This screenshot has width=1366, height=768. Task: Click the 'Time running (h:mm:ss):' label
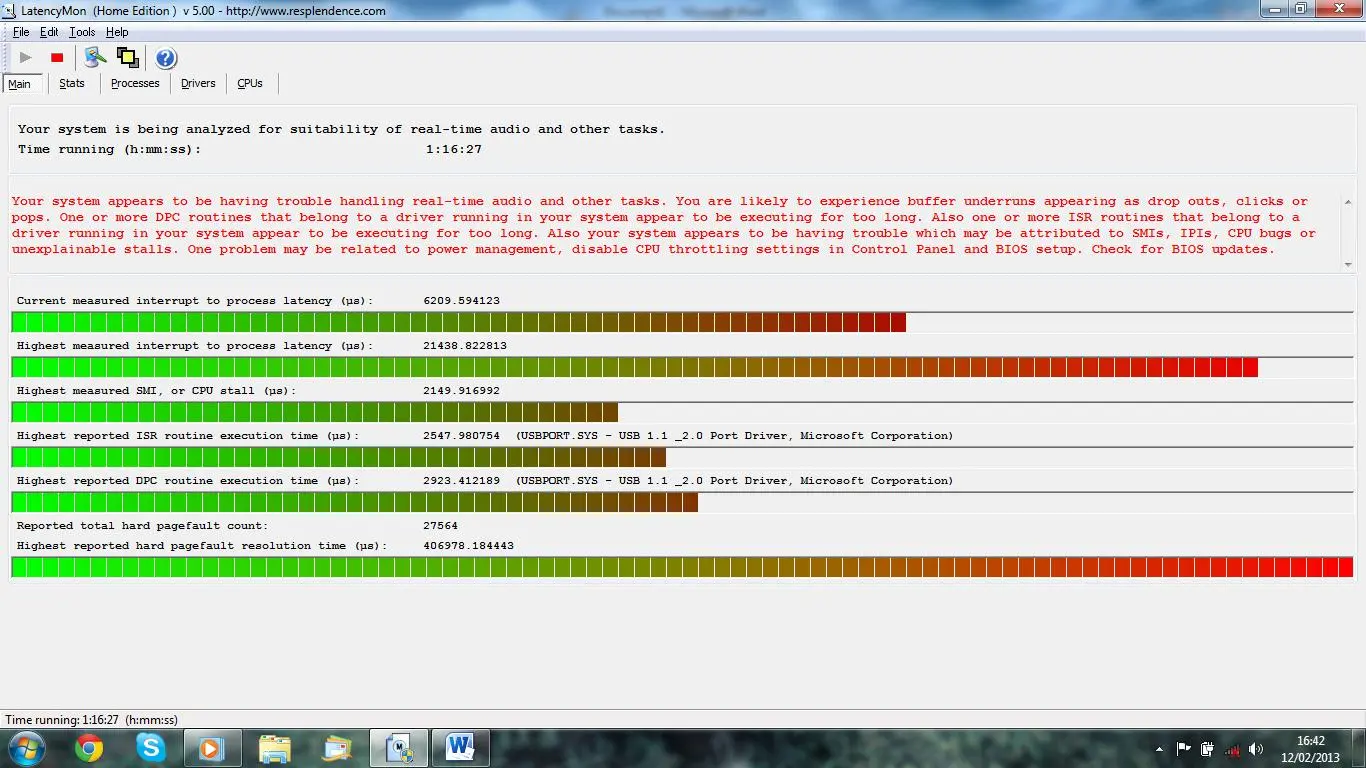click(109, 149)
